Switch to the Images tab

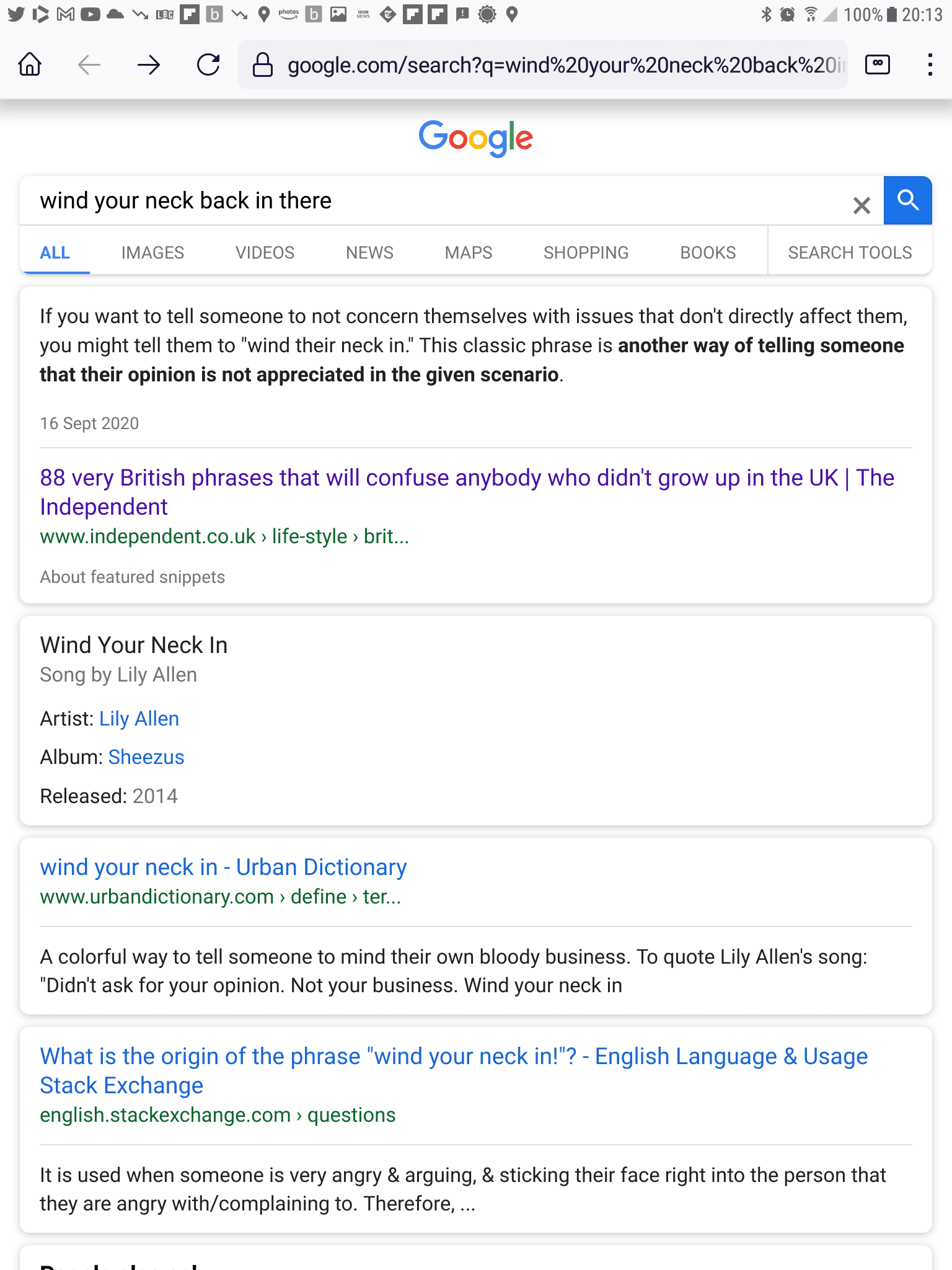152,252
